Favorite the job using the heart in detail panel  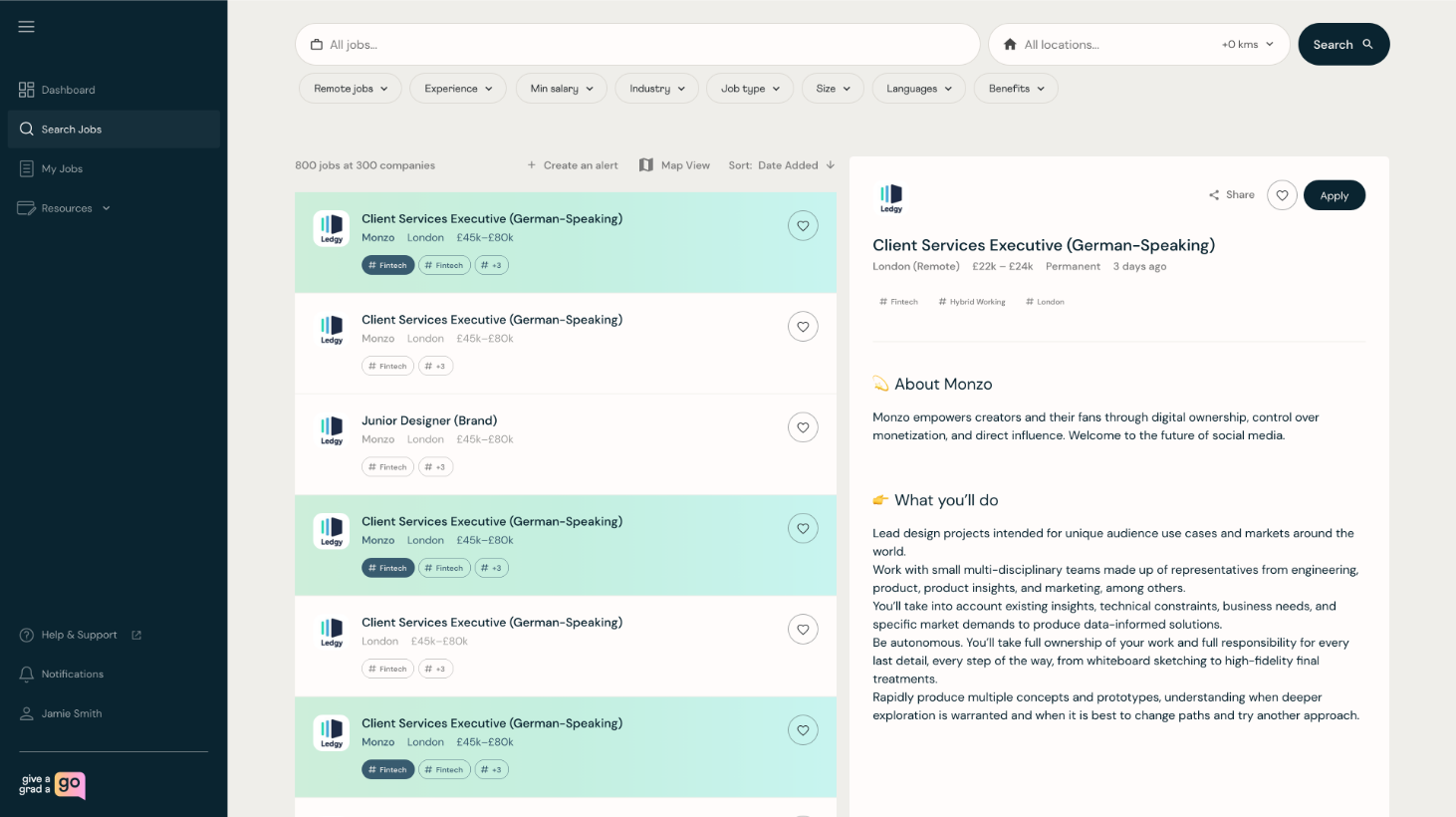1282,194
